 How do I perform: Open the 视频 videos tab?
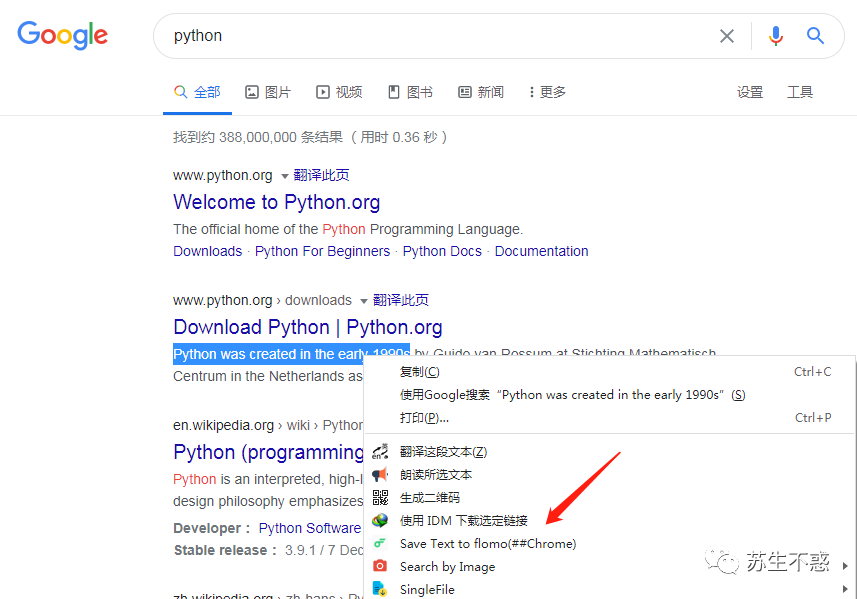pos(339,92)
